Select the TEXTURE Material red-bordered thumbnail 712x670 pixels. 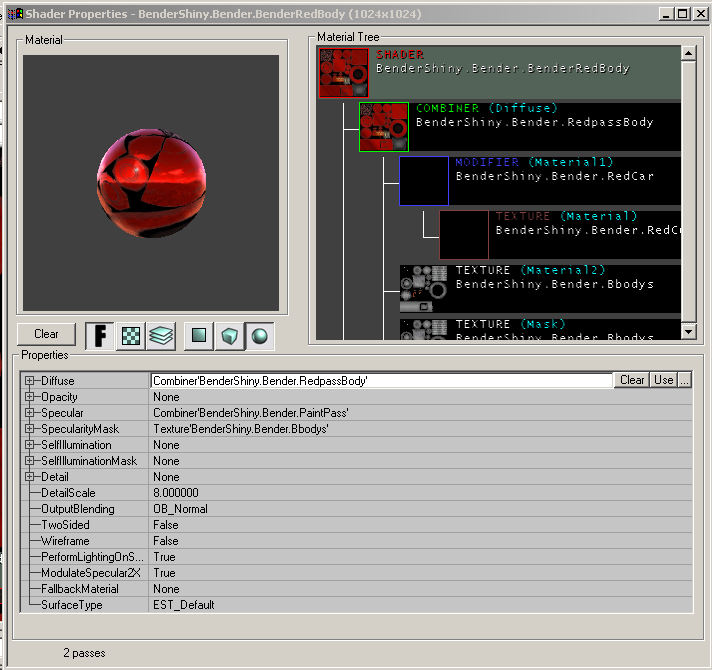pos(464,235)
